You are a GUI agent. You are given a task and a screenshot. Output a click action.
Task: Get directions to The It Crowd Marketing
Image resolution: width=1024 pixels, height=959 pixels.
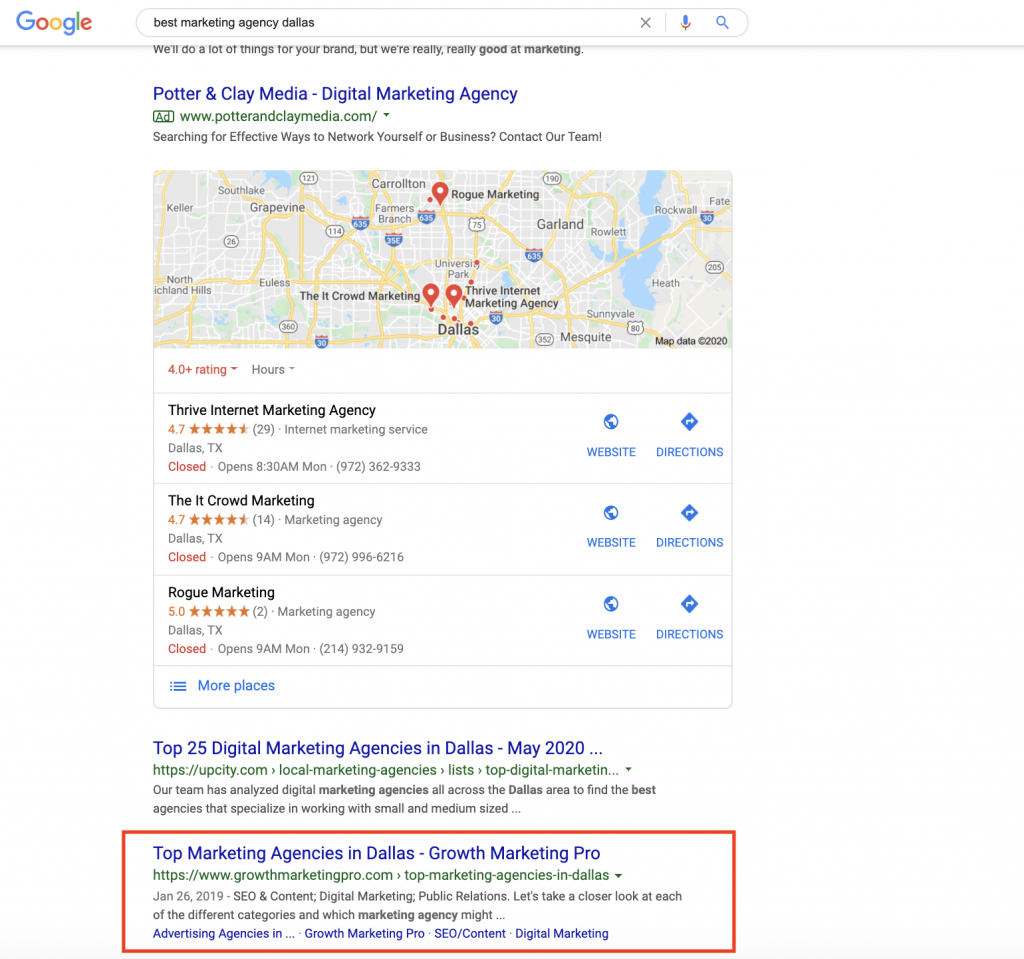pos(689,513)
